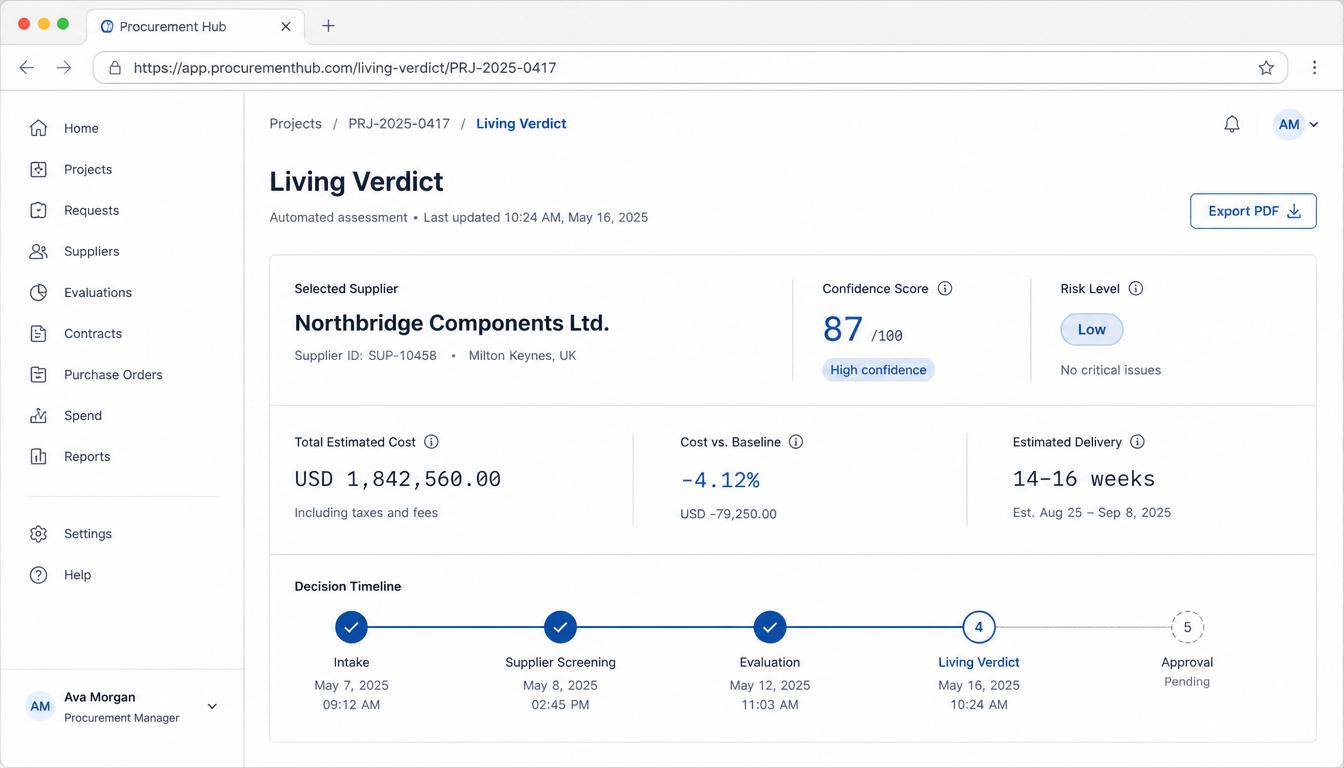Go back with browser back arrow
This screenshot has width=1344, height=768.
click(27, 68)
